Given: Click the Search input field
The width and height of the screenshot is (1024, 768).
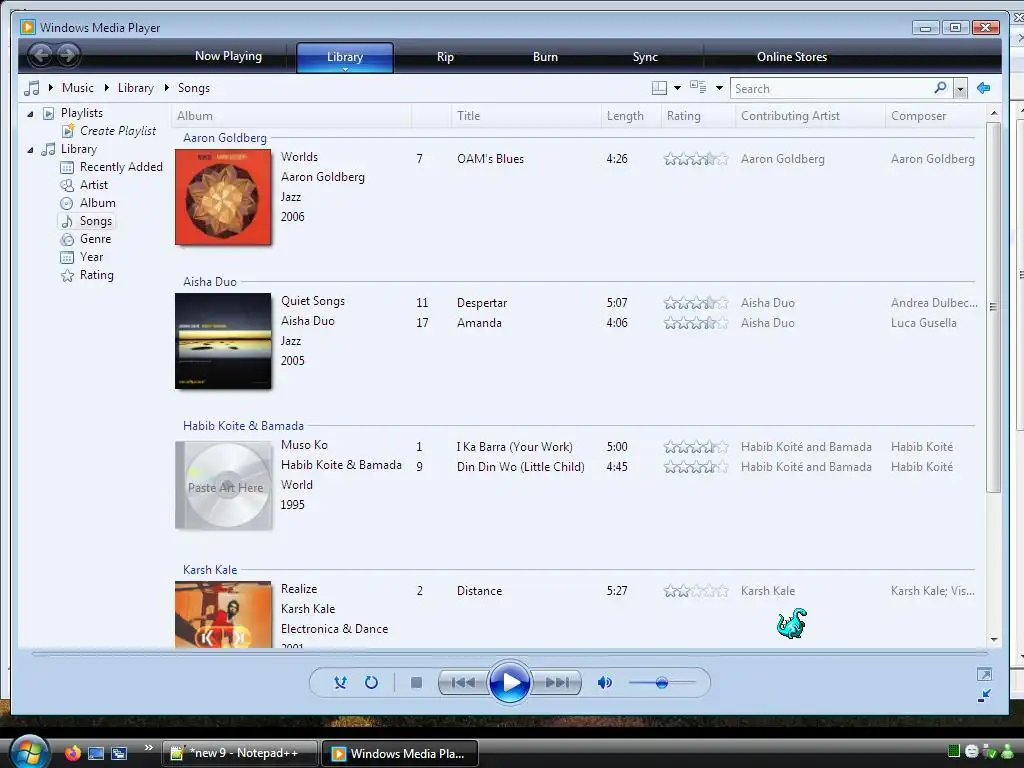Looking at the screenshot, I should [833, 88].
